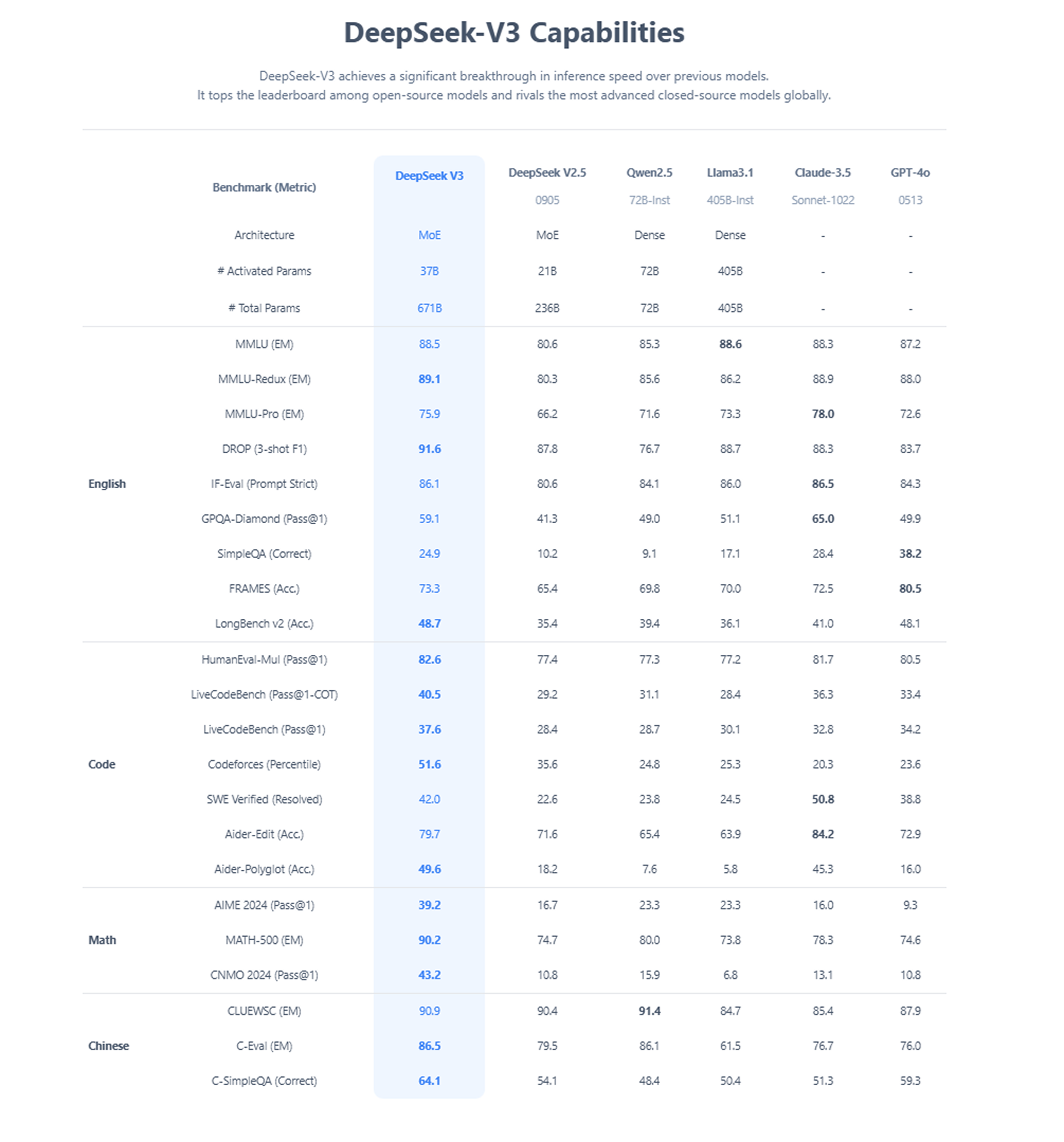Select the GPT-4o column header

coord(910,172)
